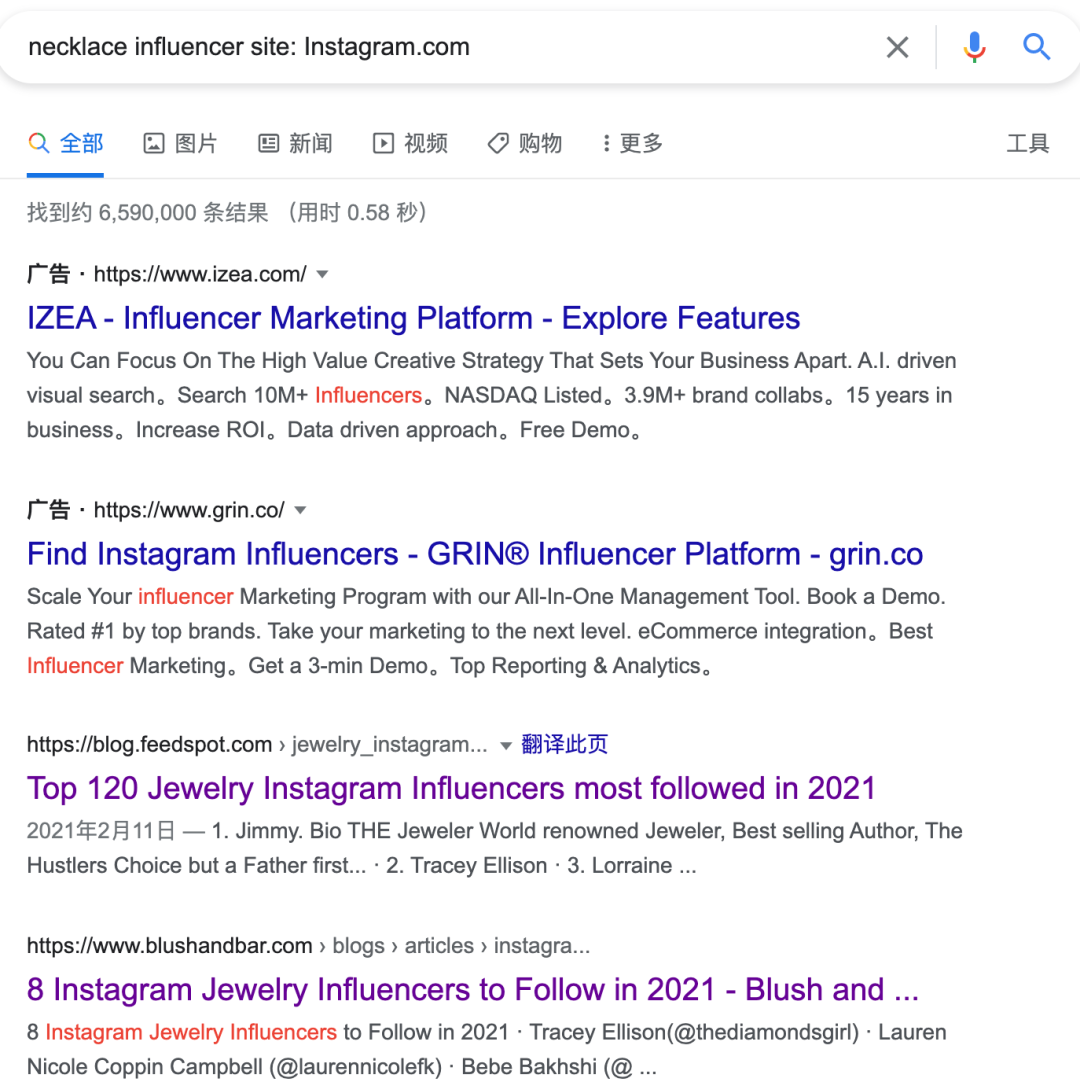Select the 购物 shopping tab

pyautogui.click(x=525, y=144)
